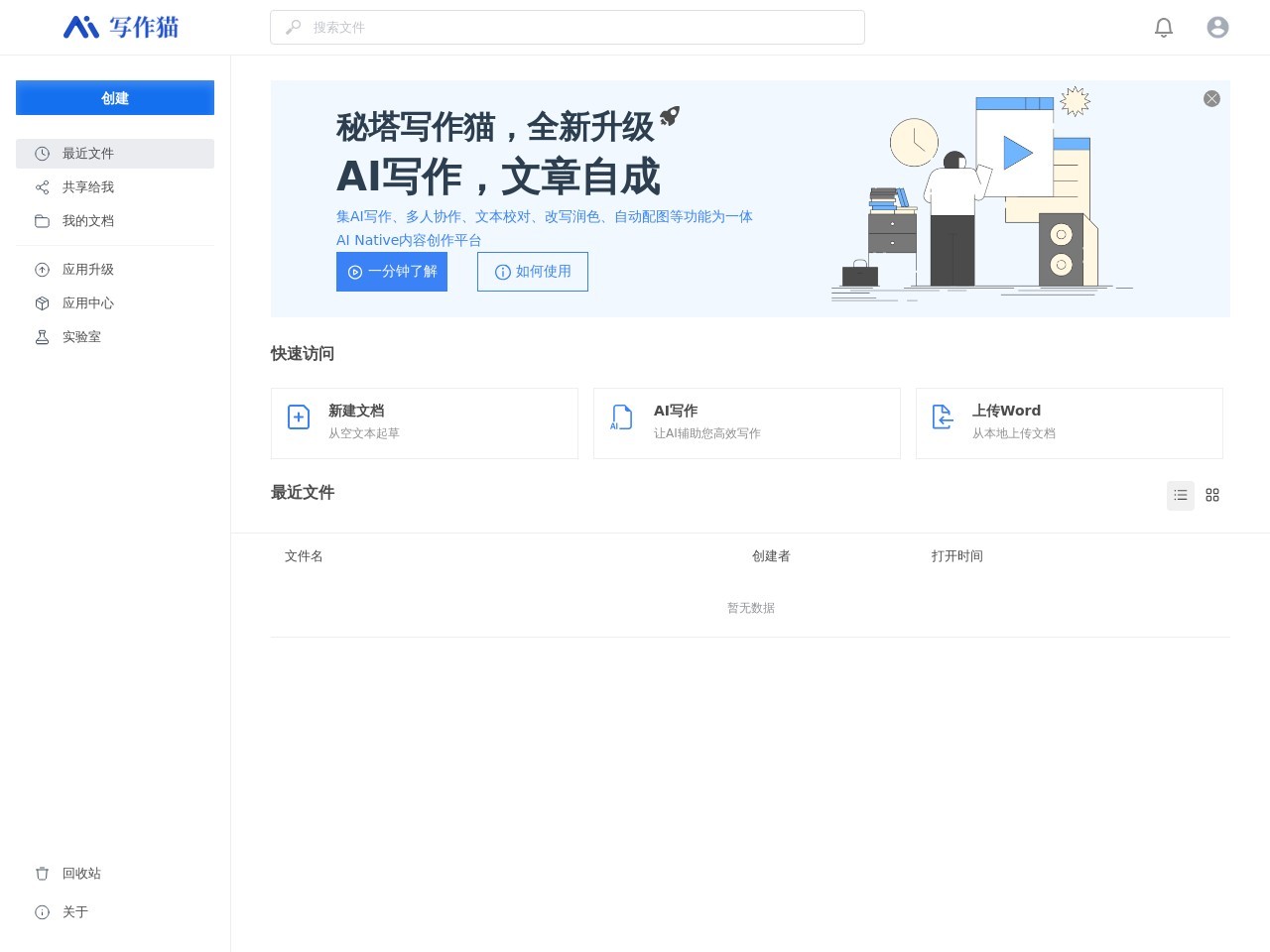Open the user account avatar menu
This screenshot has height=952, width=1270.
coord(1217,27)
